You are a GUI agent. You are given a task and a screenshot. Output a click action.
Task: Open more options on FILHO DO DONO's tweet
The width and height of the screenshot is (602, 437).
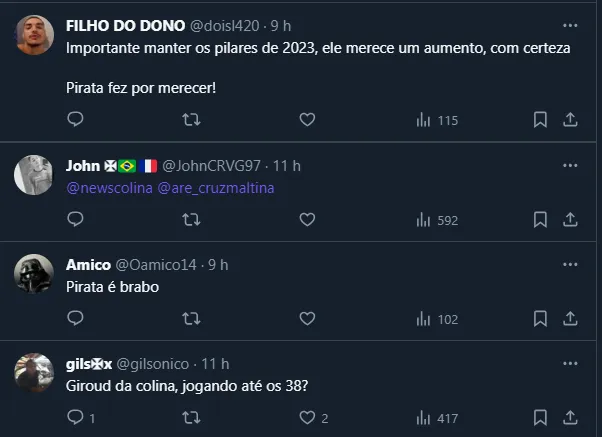click(570, 24)
